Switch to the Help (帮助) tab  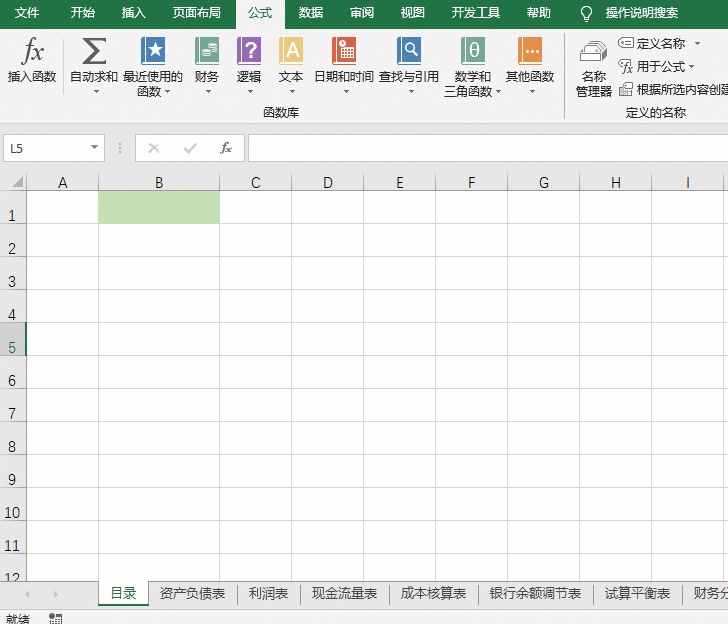click(x=539, y=13)
